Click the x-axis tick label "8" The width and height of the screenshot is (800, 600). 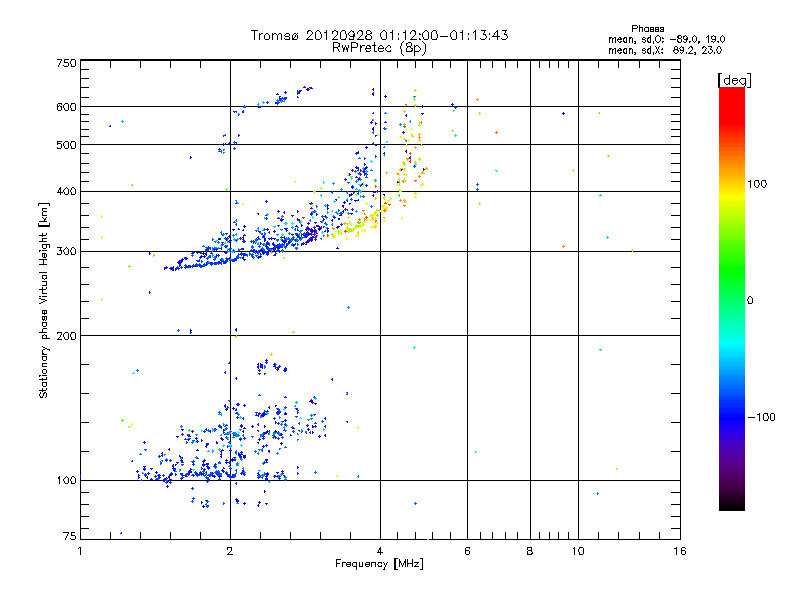(530, 551)
